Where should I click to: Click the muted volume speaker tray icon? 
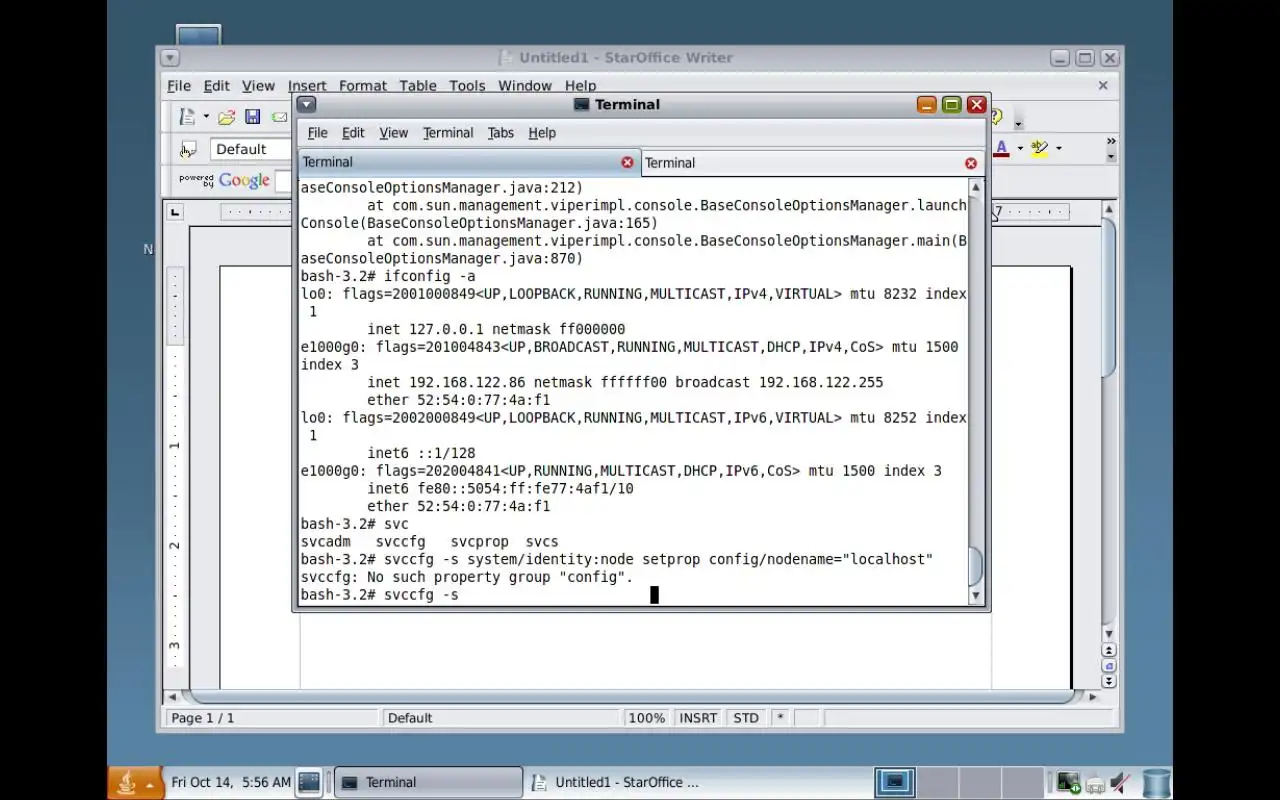click(x=1122, y=783)
